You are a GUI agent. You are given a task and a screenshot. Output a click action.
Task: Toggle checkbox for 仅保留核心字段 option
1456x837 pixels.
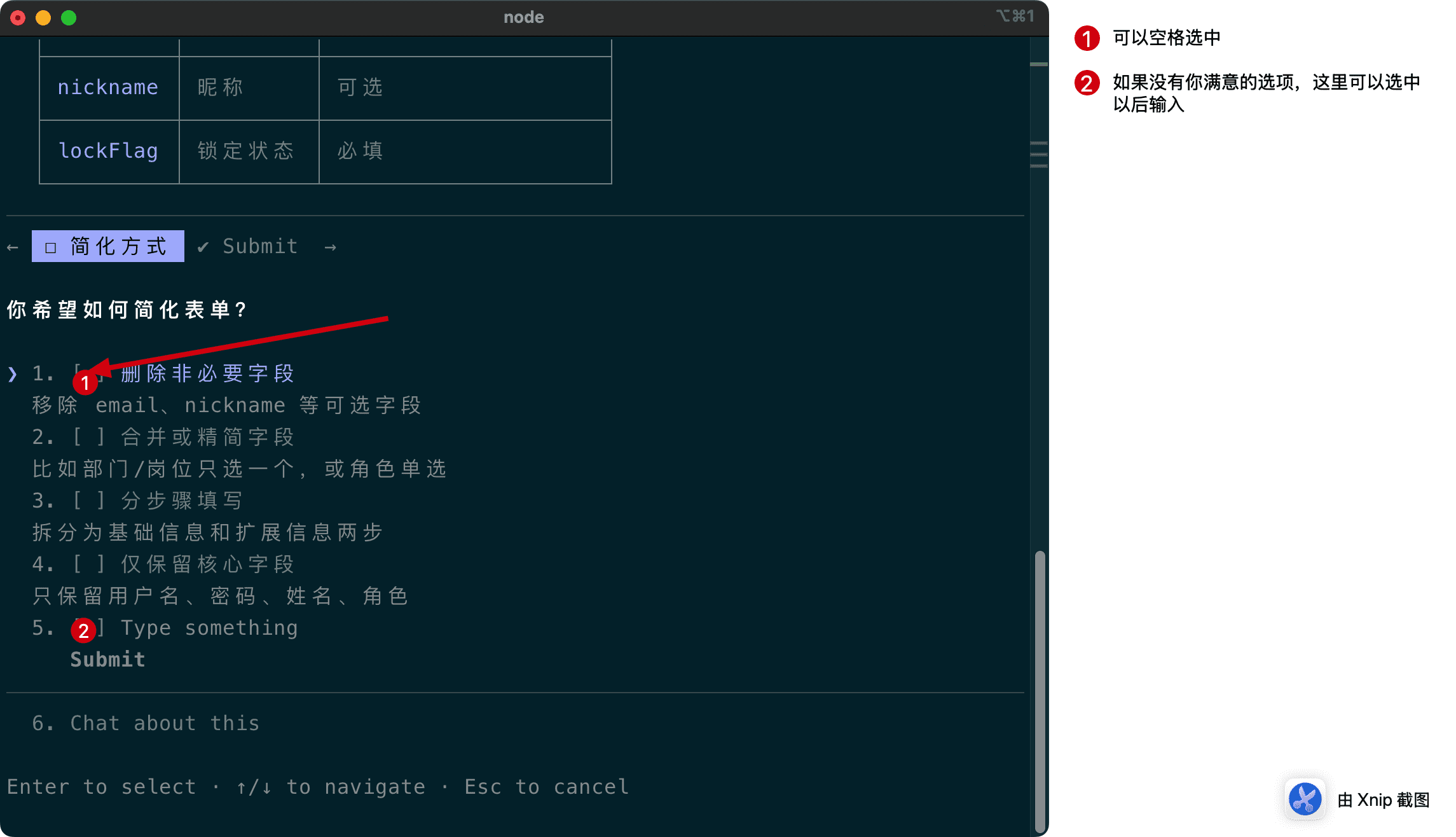pyautogui.click(x=88, y=564)
